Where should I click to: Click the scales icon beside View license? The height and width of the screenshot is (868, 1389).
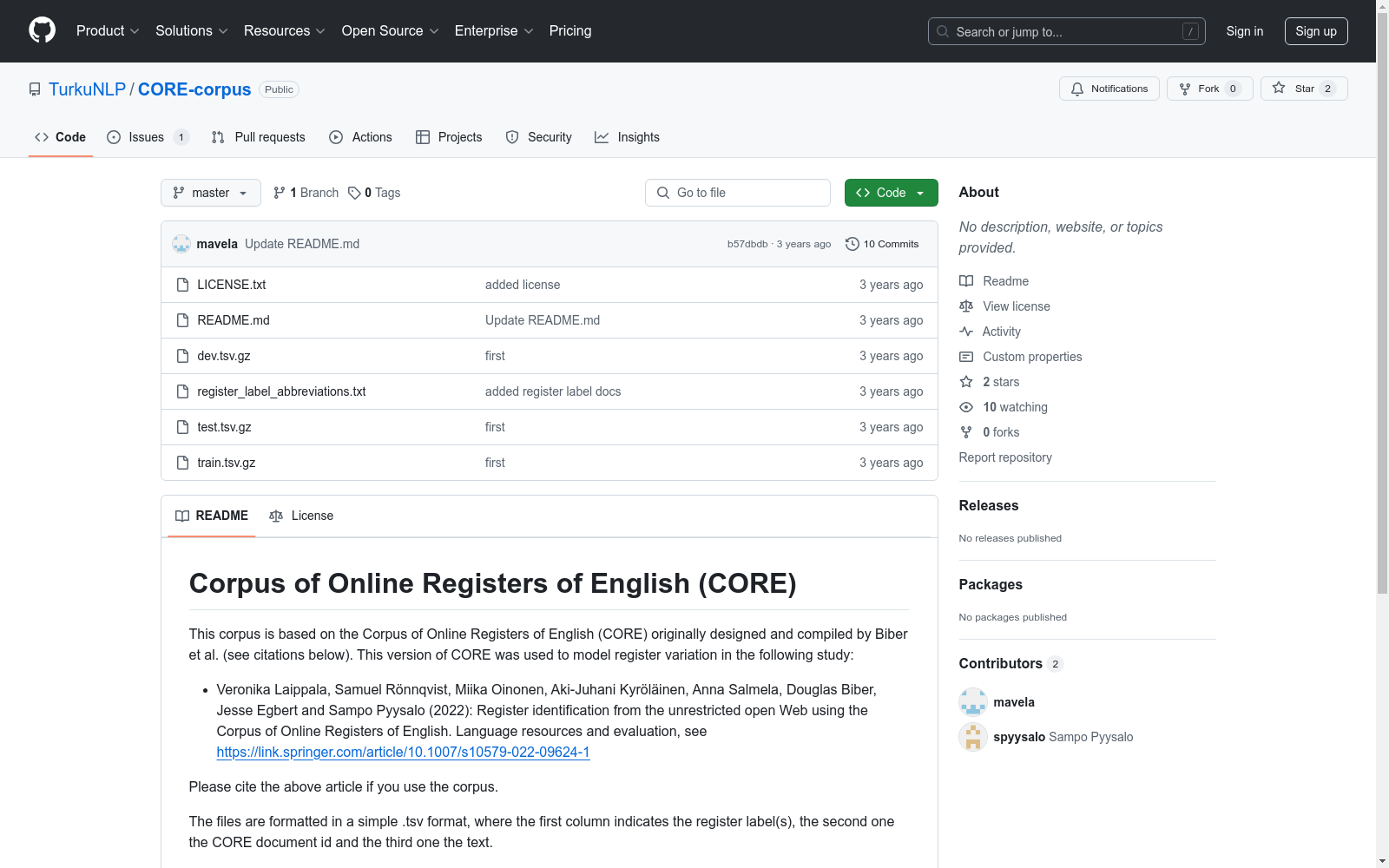966,306
